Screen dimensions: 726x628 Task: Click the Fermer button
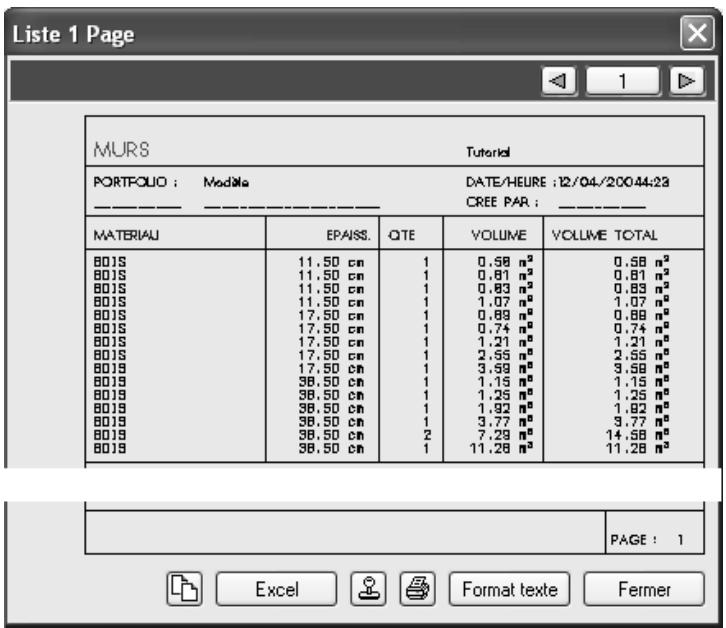click(644, 589)
